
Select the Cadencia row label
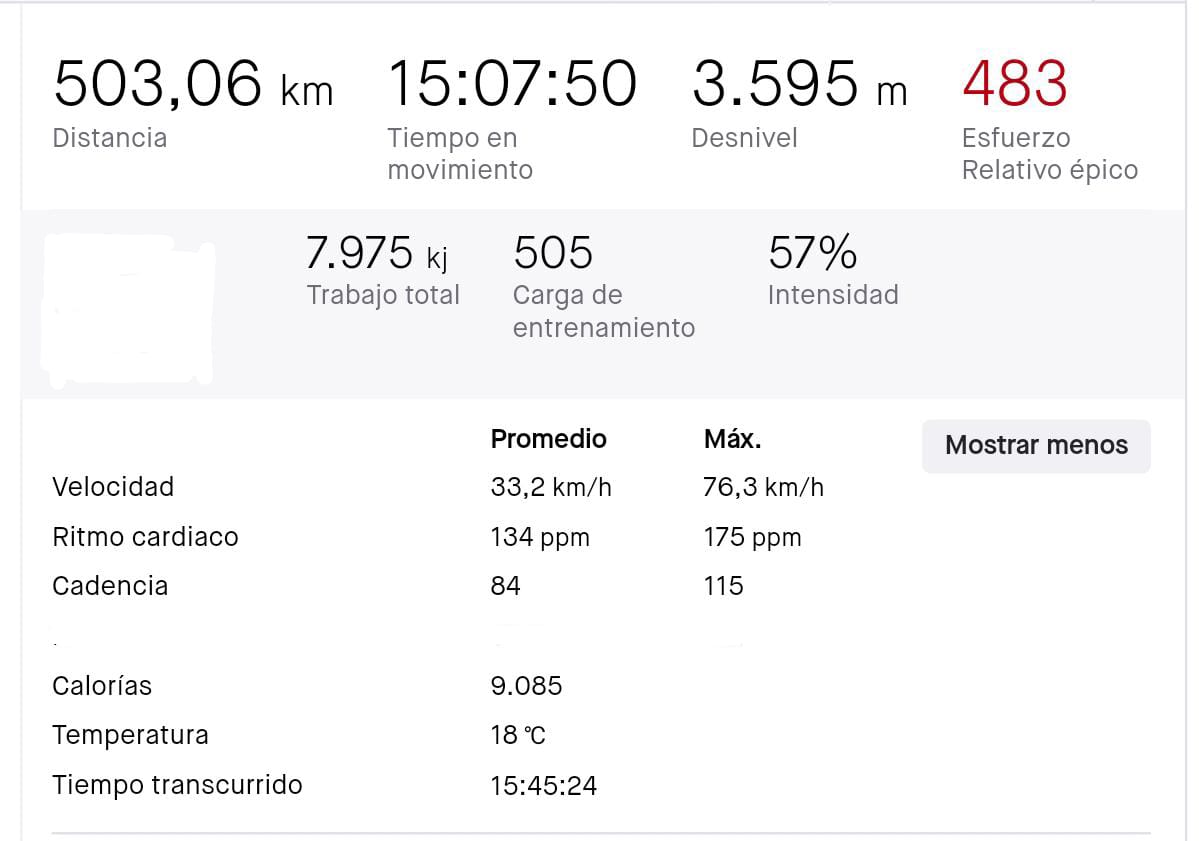[110, 586]
